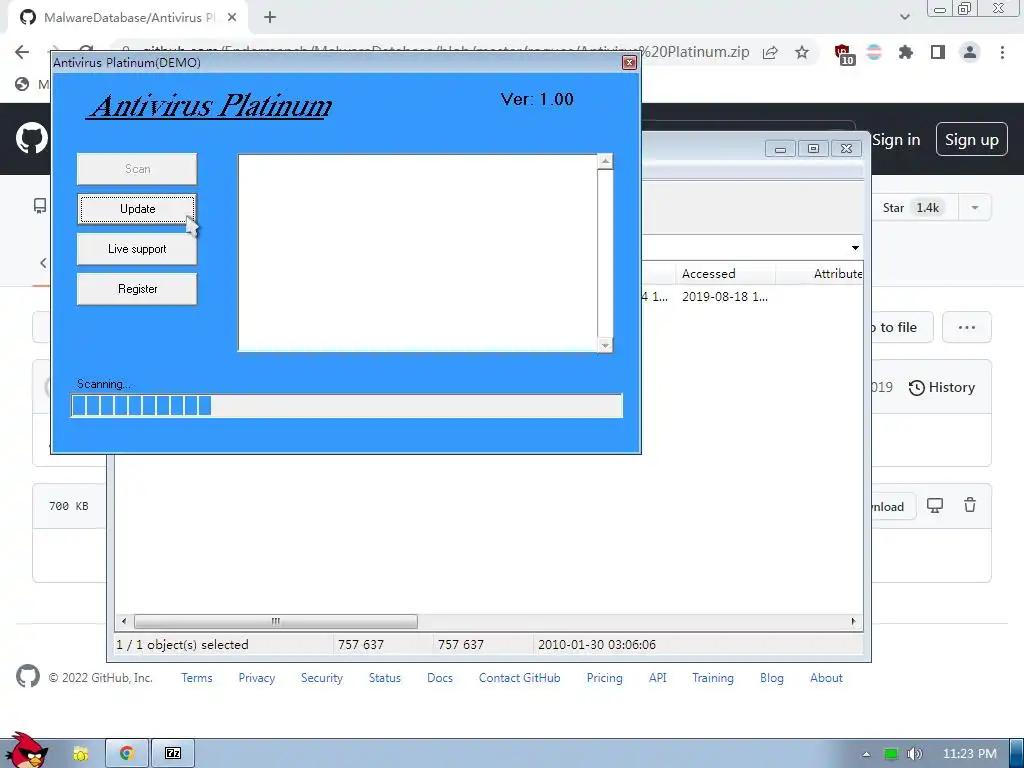The width and height of the screenshot is (1024, 768).
Task: Open the Pricing footer link
Action: tap(604, 678)
